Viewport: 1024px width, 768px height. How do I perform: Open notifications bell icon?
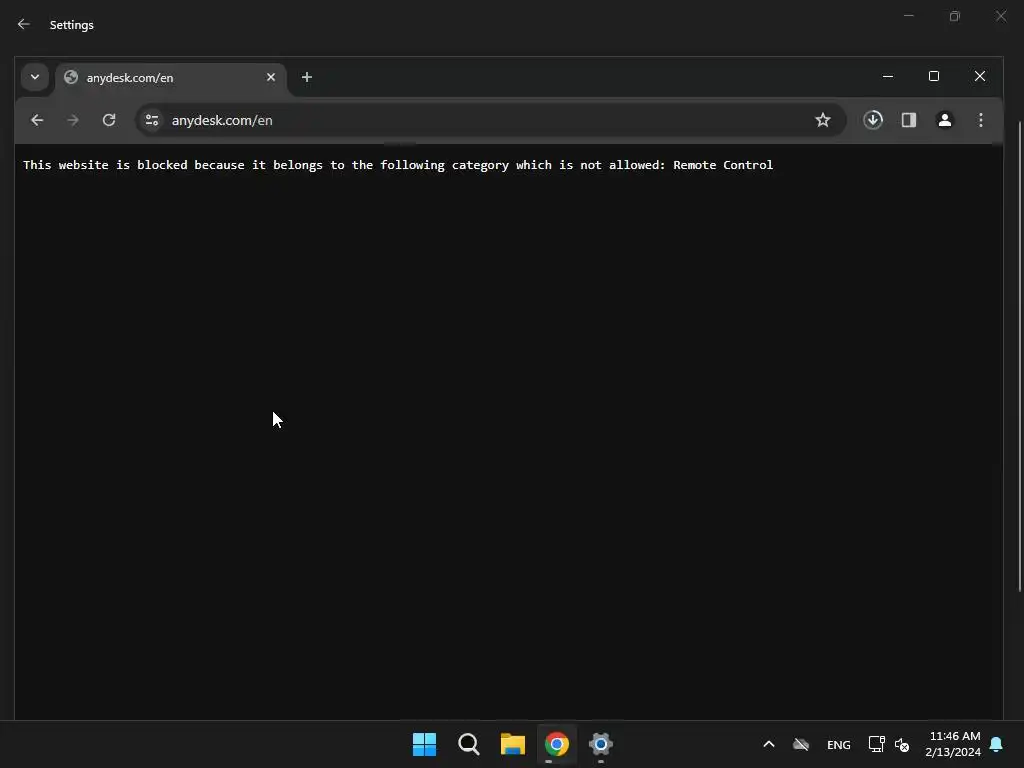[x=997, y=744]
